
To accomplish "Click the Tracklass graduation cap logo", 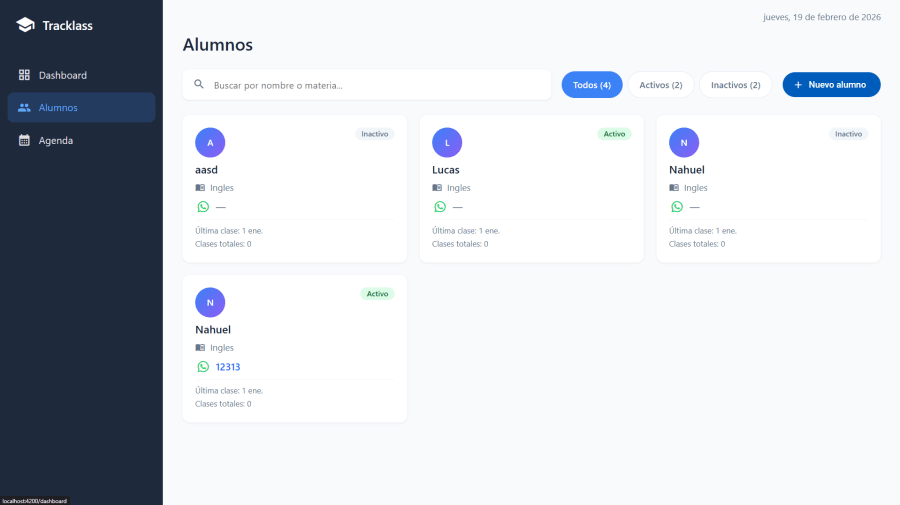I will tap(25, 25).
